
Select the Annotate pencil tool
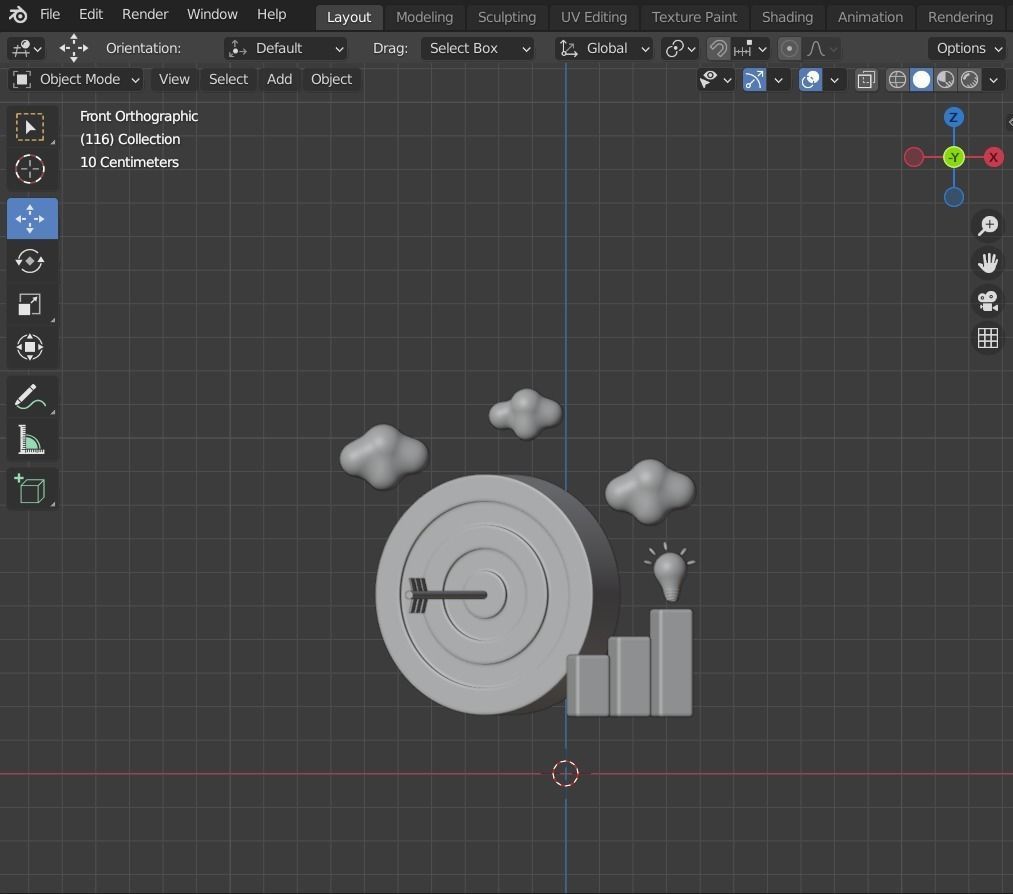30,397
